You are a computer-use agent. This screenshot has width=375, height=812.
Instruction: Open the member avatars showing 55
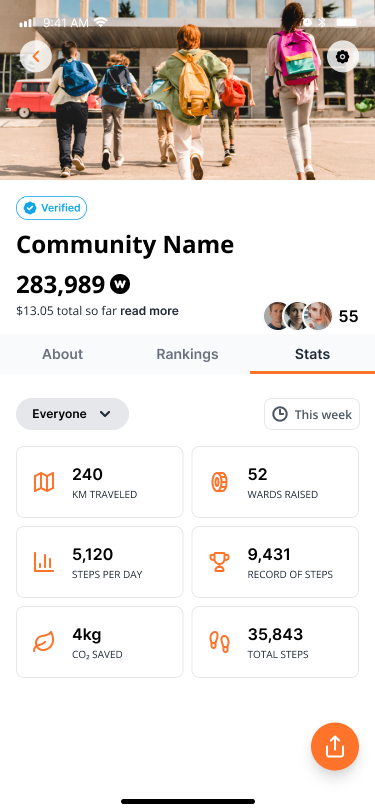(311, 316)
